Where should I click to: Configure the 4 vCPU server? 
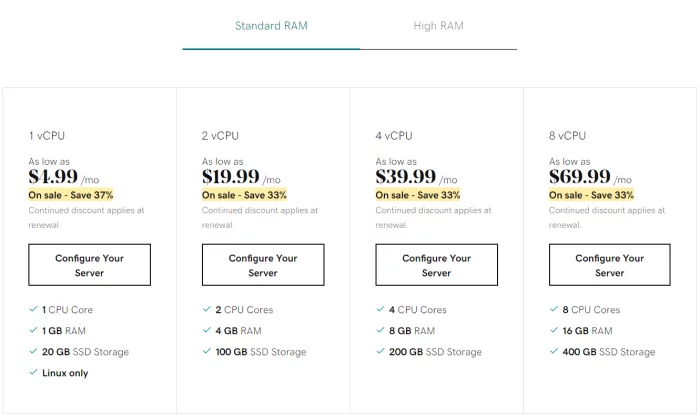(436, 265)
